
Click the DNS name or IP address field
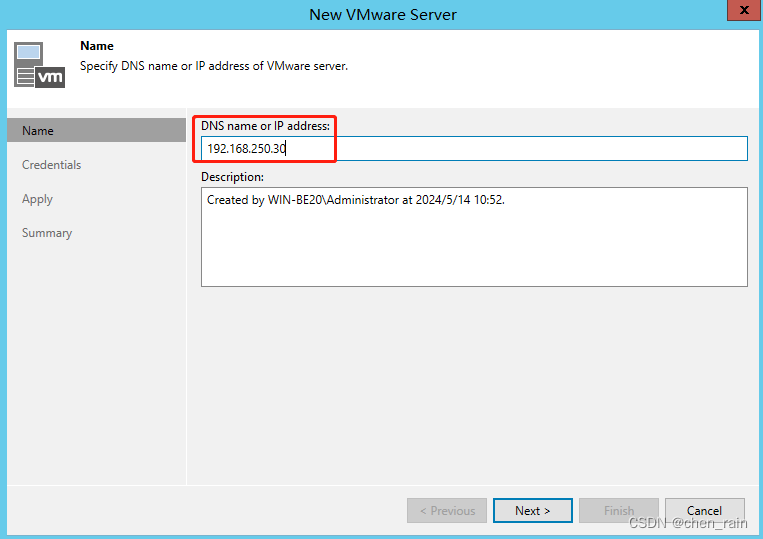point(474,148)
